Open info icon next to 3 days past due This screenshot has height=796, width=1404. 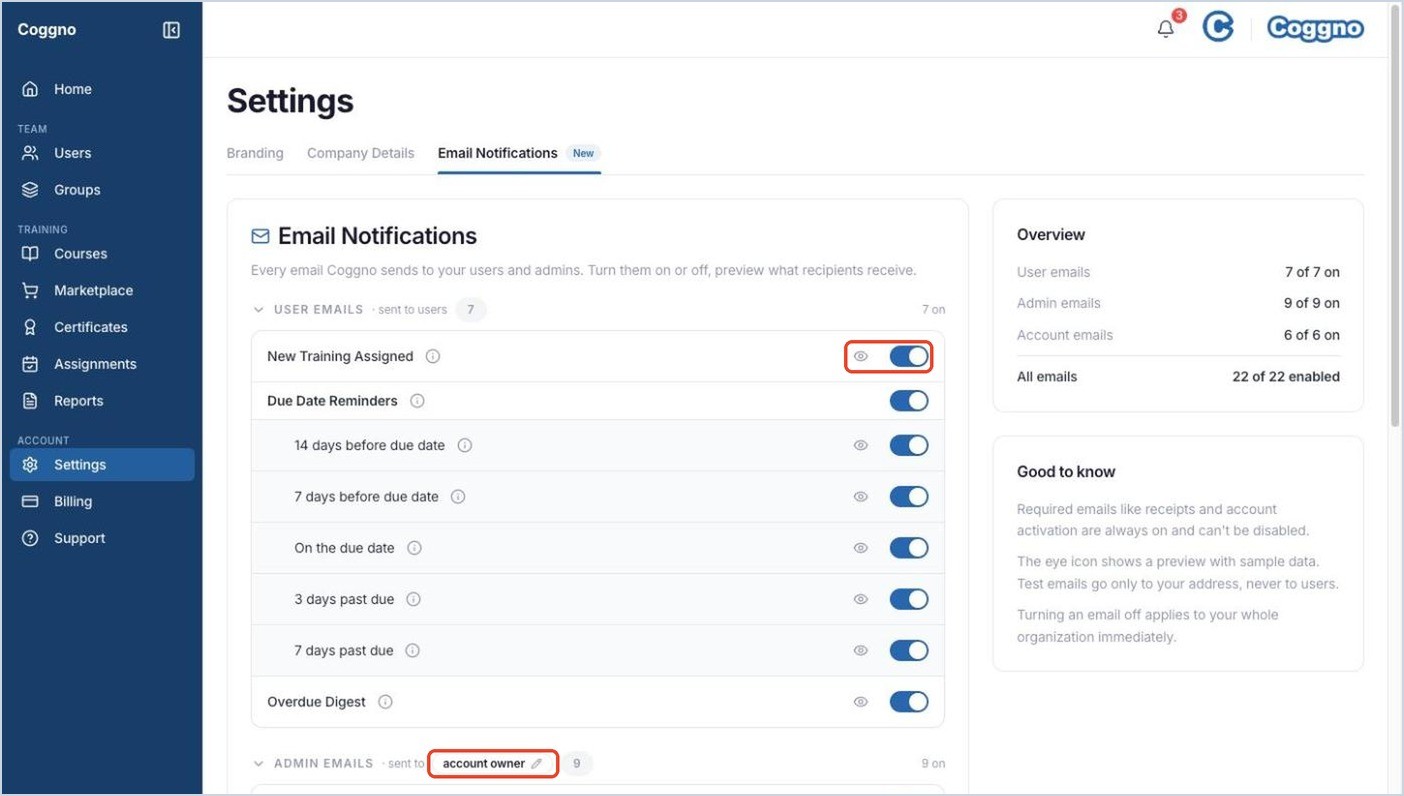pyautogui.click(x=413, y=599)
